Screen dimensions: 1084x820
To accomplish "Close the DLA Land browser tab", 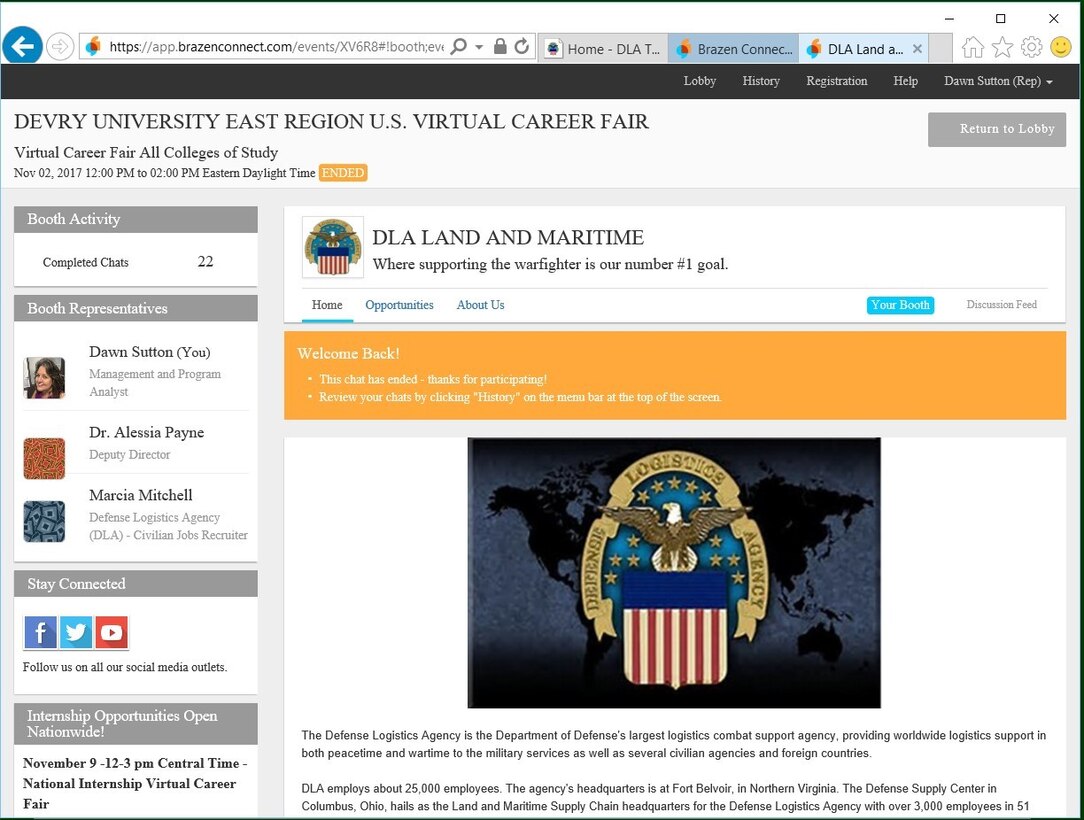I will [917, 48].
